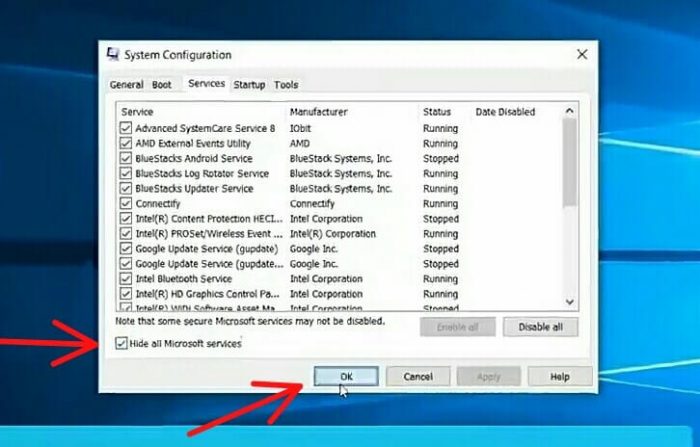The height and width of the screenshot is (447, 700).
Task: Click the services list scrollbar thumb
Action: click(570, 163)
